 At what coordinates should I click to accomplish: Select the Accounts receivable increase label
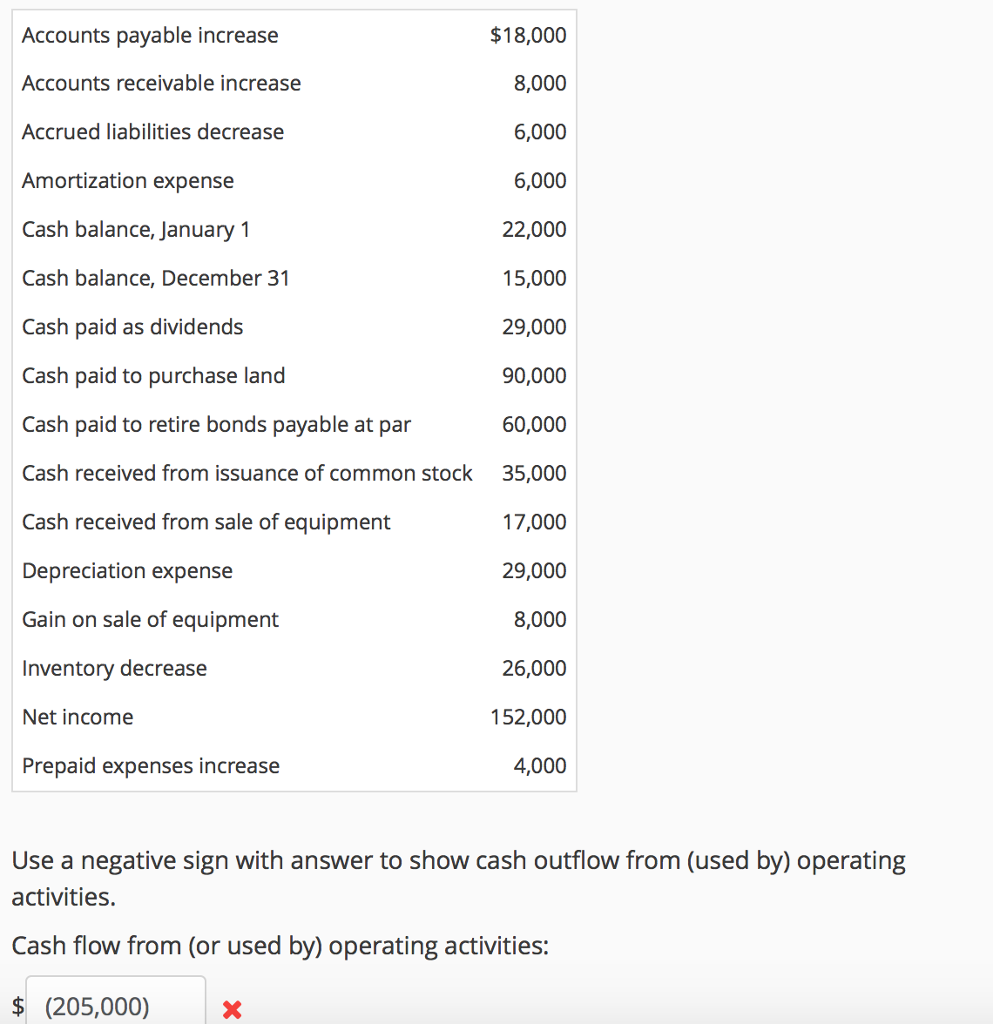click(161, 83)
